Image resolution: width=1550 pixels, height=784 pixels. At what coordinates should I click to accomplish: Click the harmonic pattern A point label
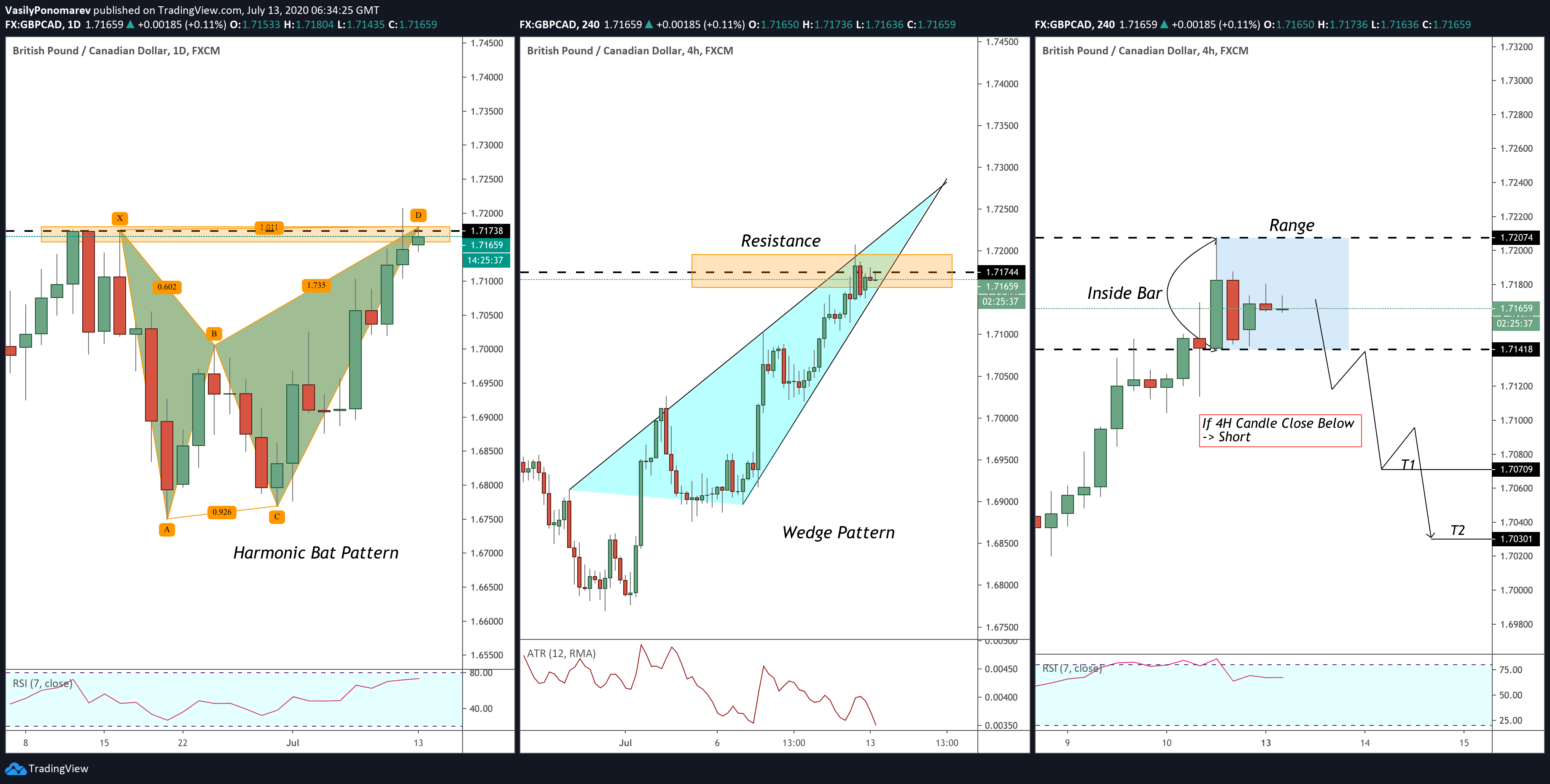(x=167, y=529)
